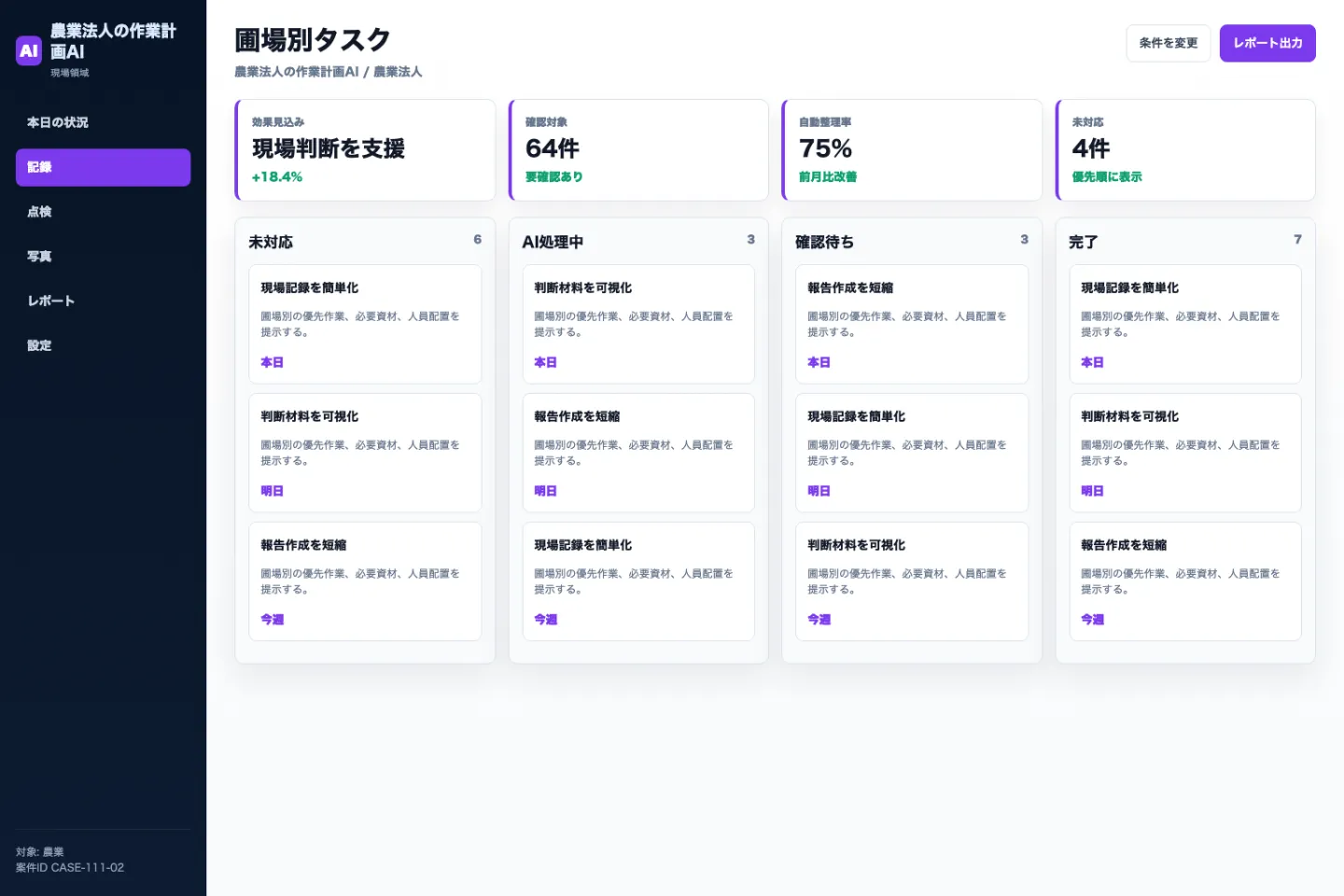
Task: Click the 前月比改善 label under 75%
Action: click(828, 176)
